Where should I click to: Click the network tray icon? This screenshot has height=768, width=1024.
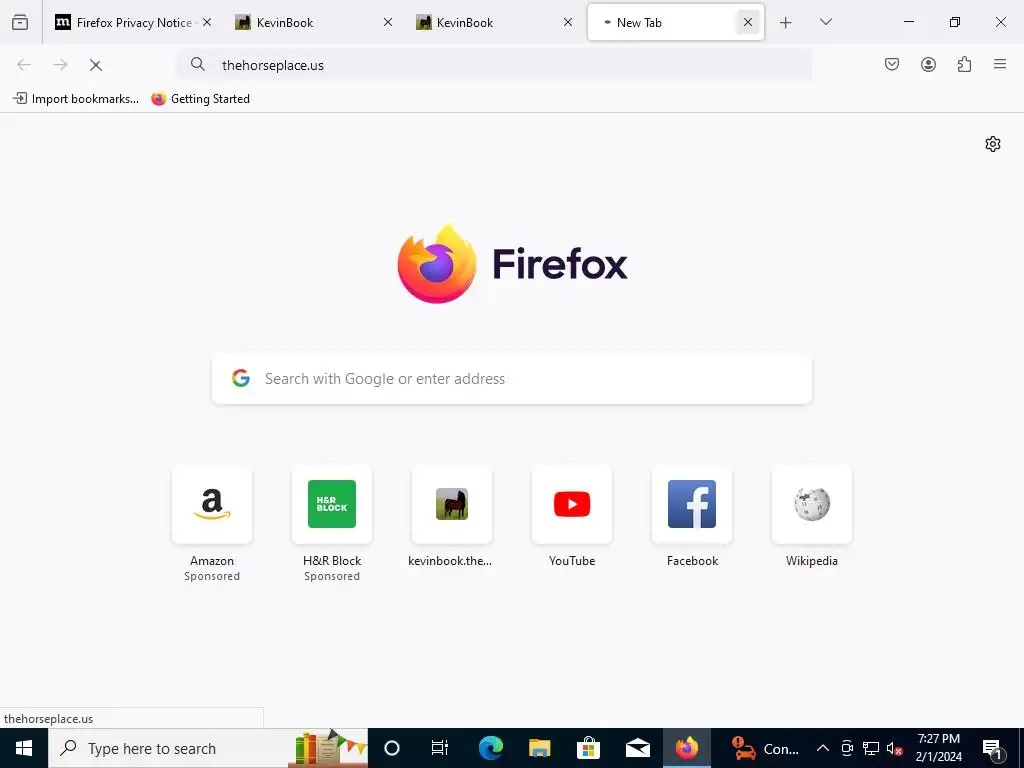(871, 748)
